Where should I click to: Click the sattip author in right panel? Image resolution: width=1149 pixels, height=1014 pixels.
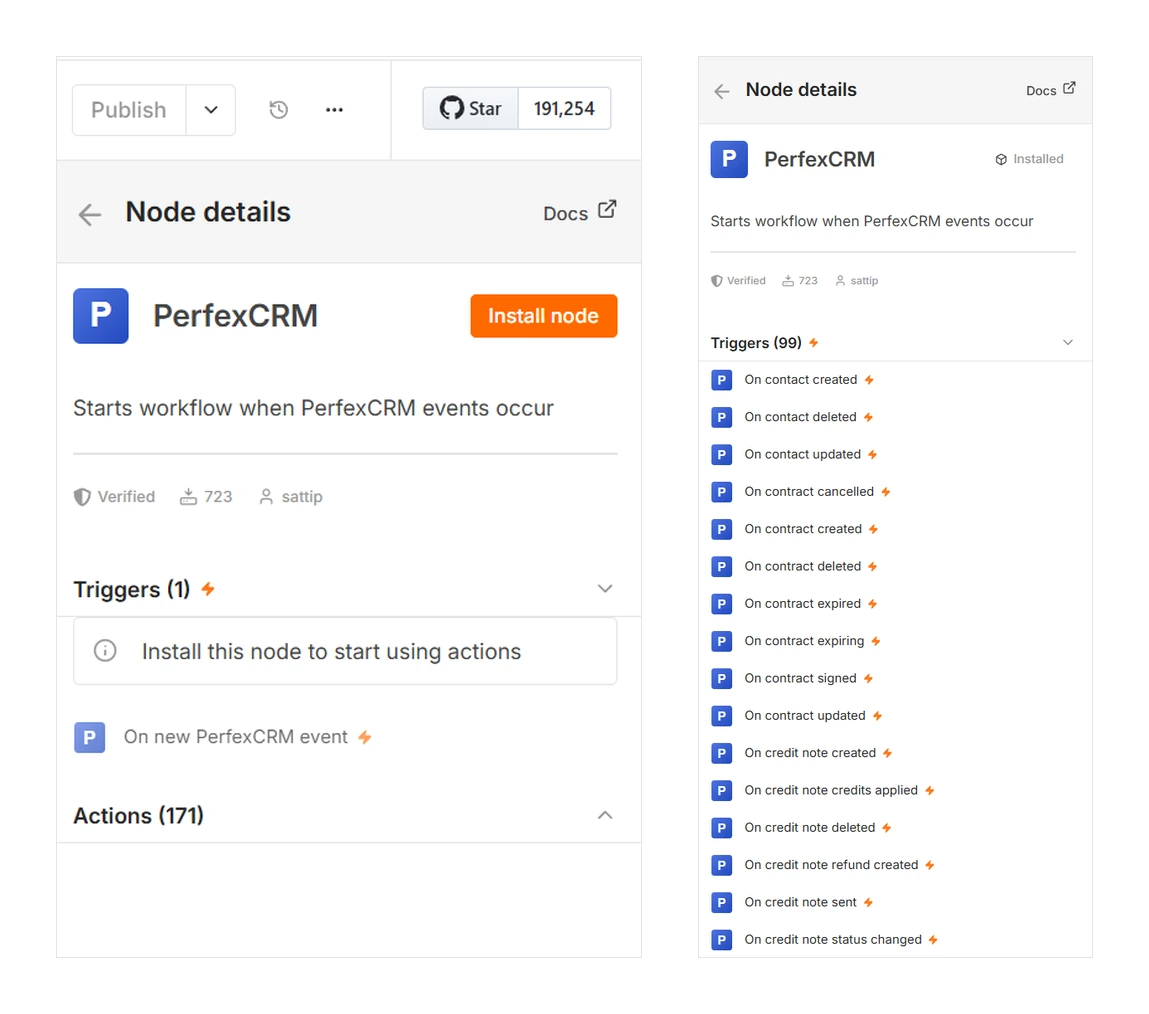point(857,281)
